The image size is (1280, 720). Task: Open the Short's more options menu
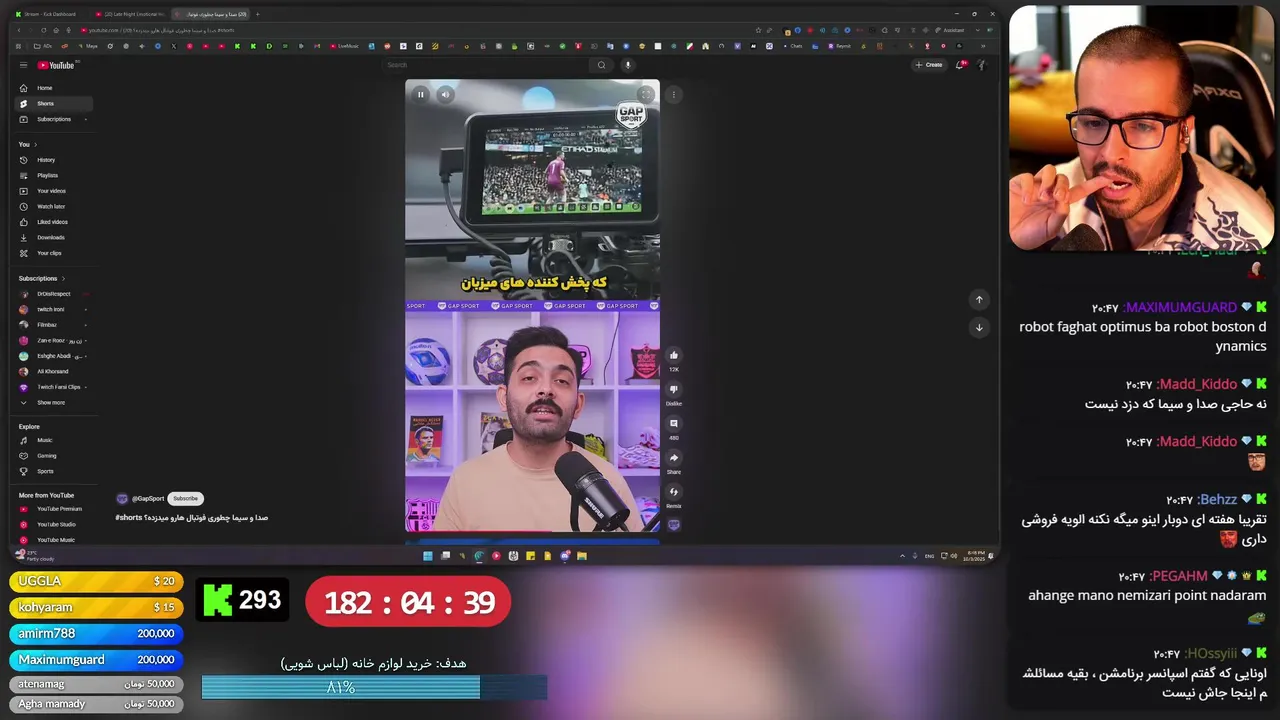[x=673, y=95]
